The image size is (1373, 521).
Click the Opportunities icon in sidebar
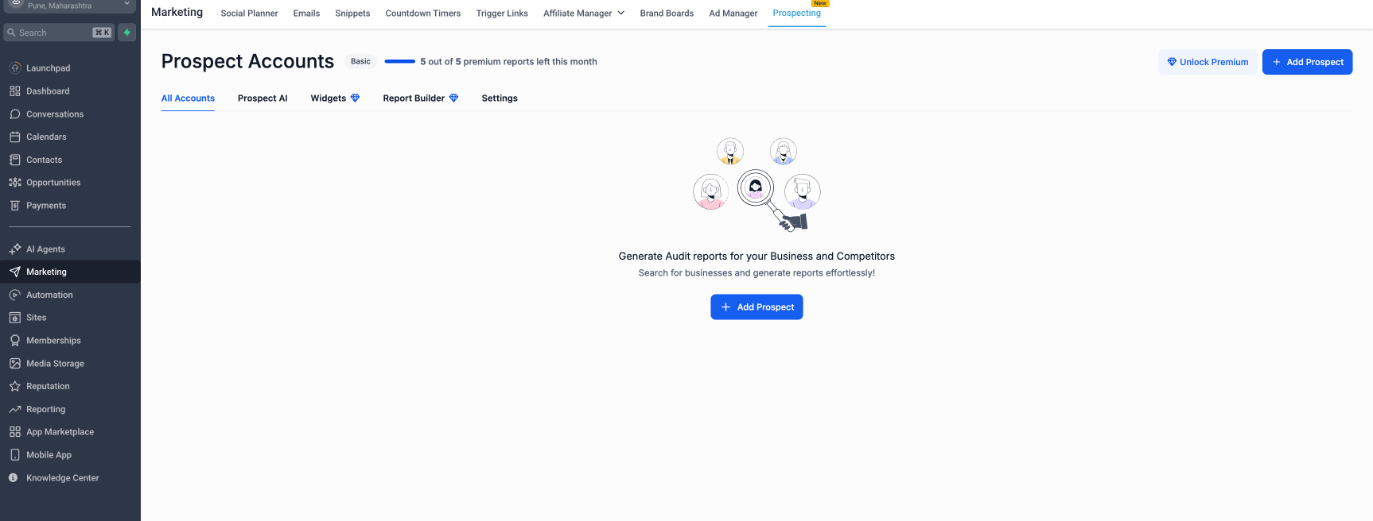pyautogui.click(x=15, y=183)
